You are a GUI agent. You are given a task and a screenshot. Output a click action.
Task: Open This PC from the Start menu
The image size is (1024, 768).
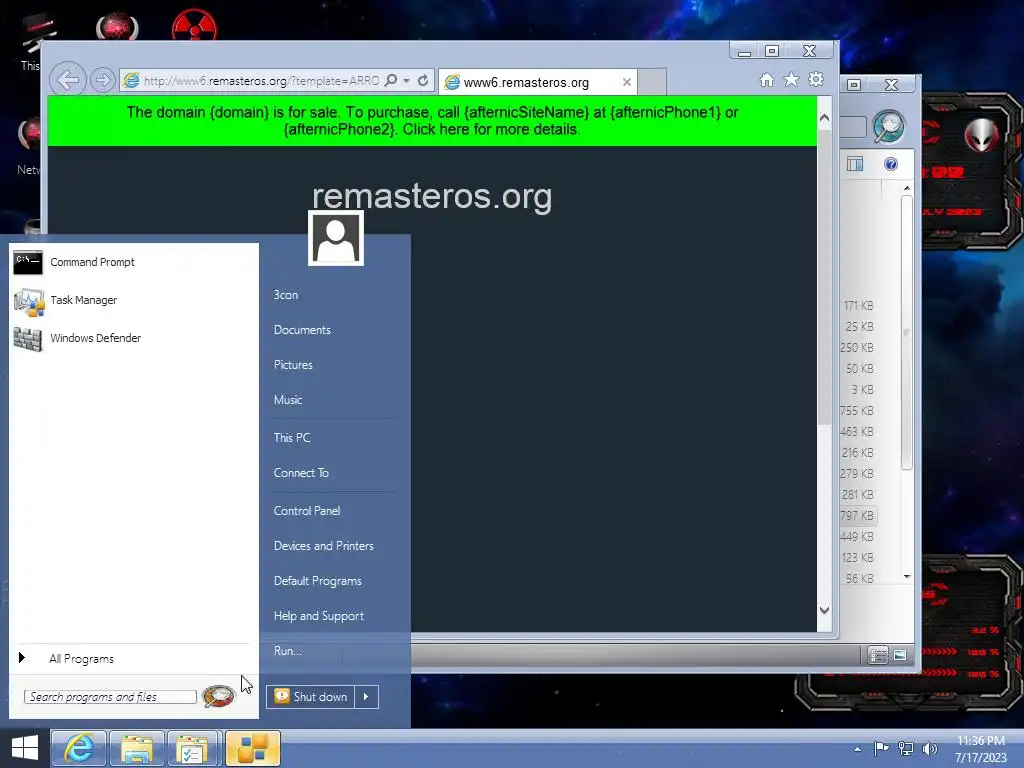tap(292, 438)
